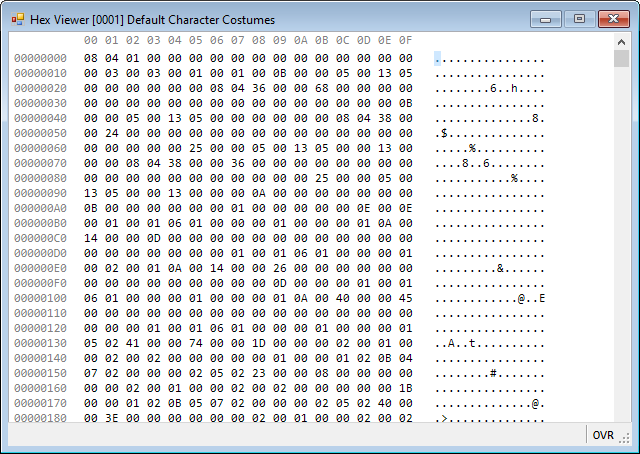Image resolution: width=640 pixels, height=454 pixels.
Task: Maximize the Hex Viewer window
Action: click(578, 18)
